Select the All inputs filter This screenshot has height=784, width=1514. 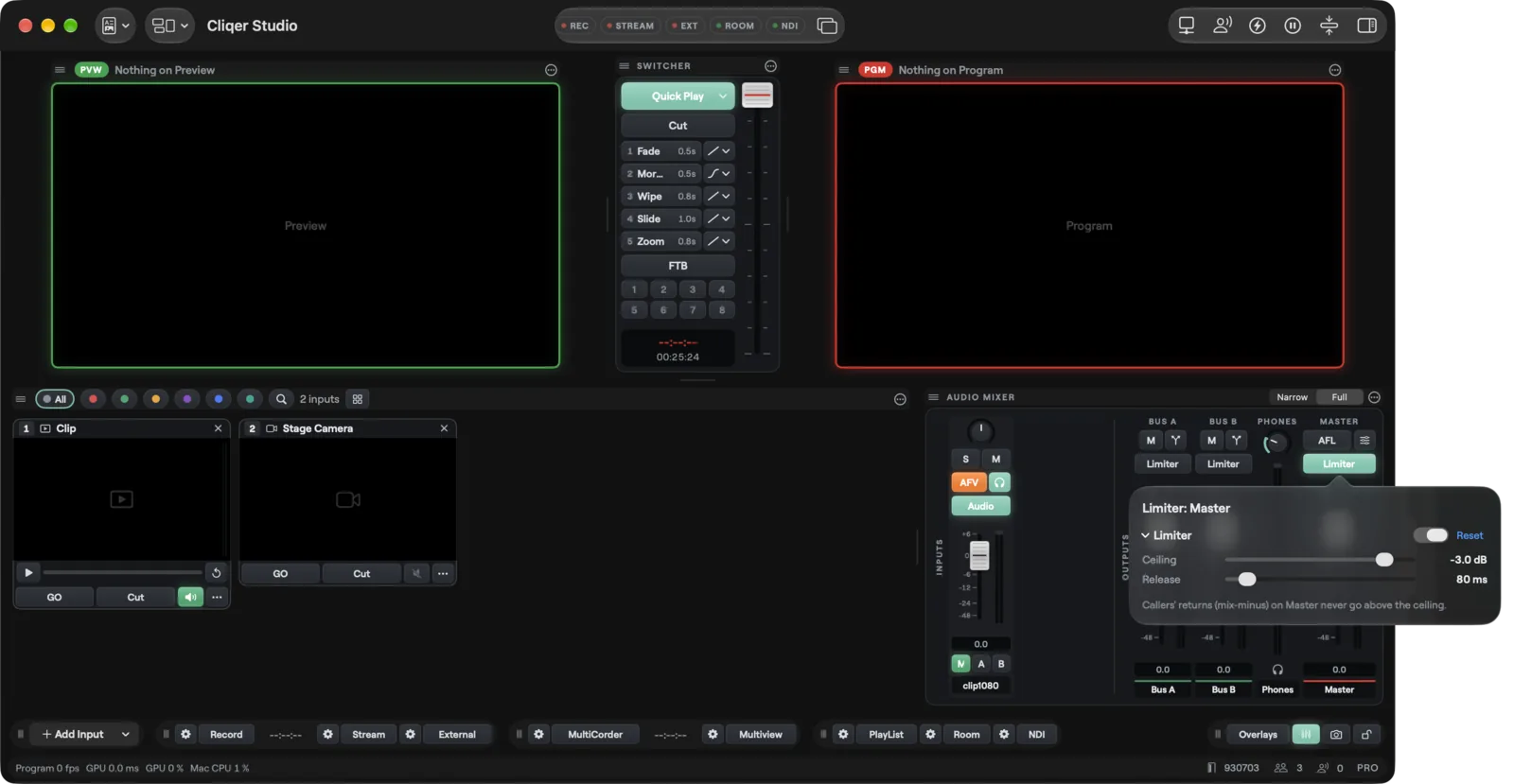55,399
